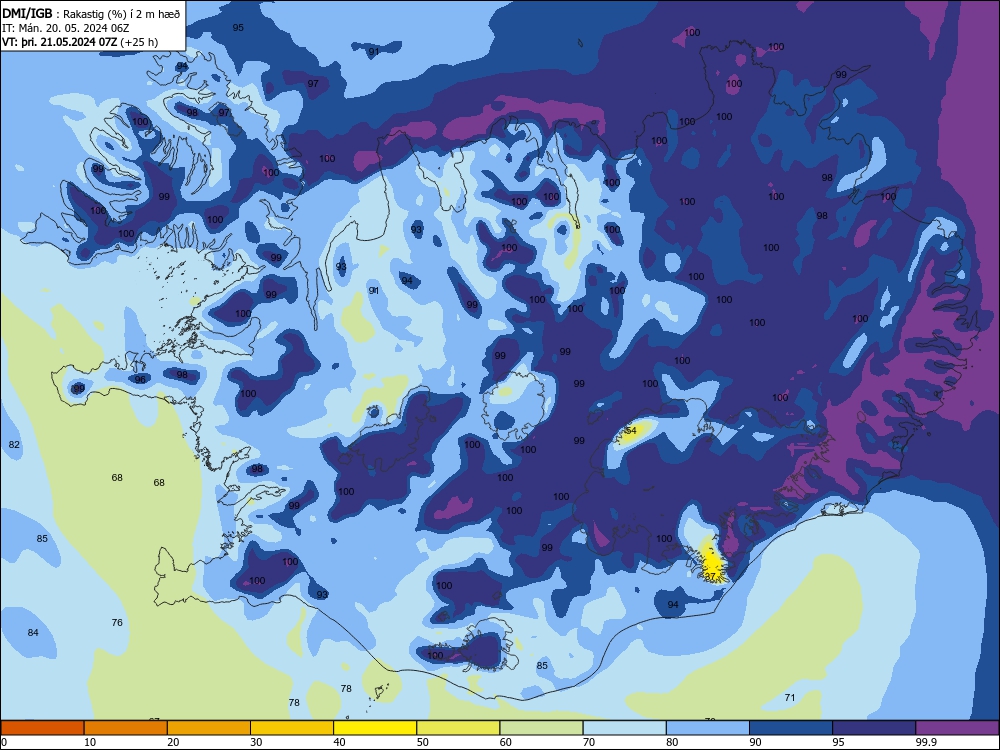1000x750 pixels.
Task: Click the legend tick label '0'
Action: tap(4, 742)
